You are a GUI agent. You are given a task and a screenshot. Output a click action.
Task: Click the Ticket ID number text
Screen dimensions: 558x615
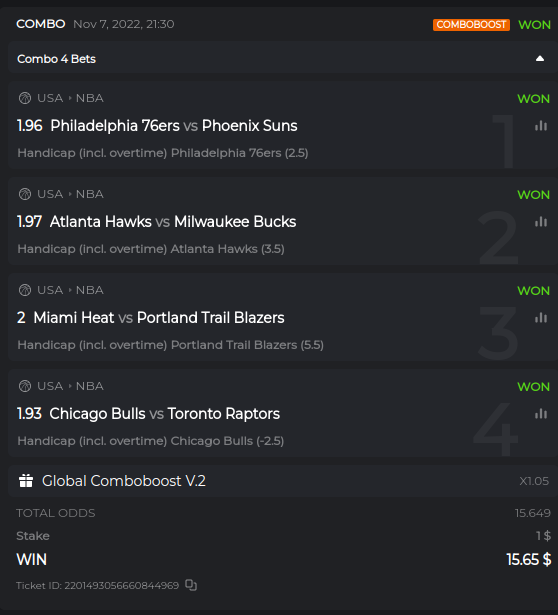122,586
